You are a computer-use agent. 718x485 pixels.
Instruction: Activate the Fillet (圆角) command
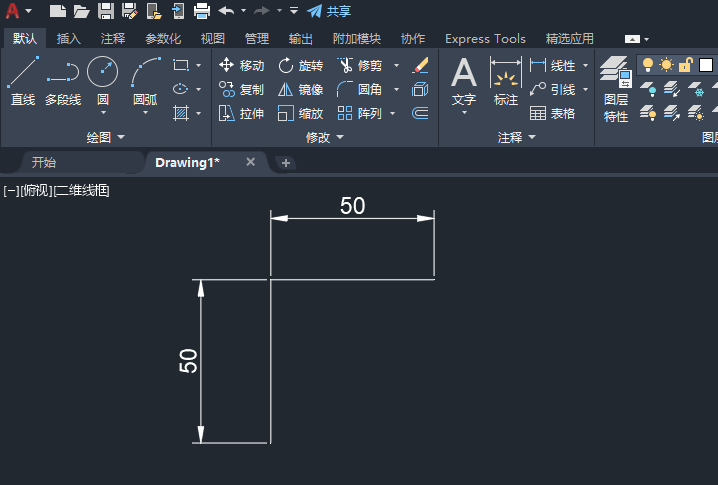[360, 89]
